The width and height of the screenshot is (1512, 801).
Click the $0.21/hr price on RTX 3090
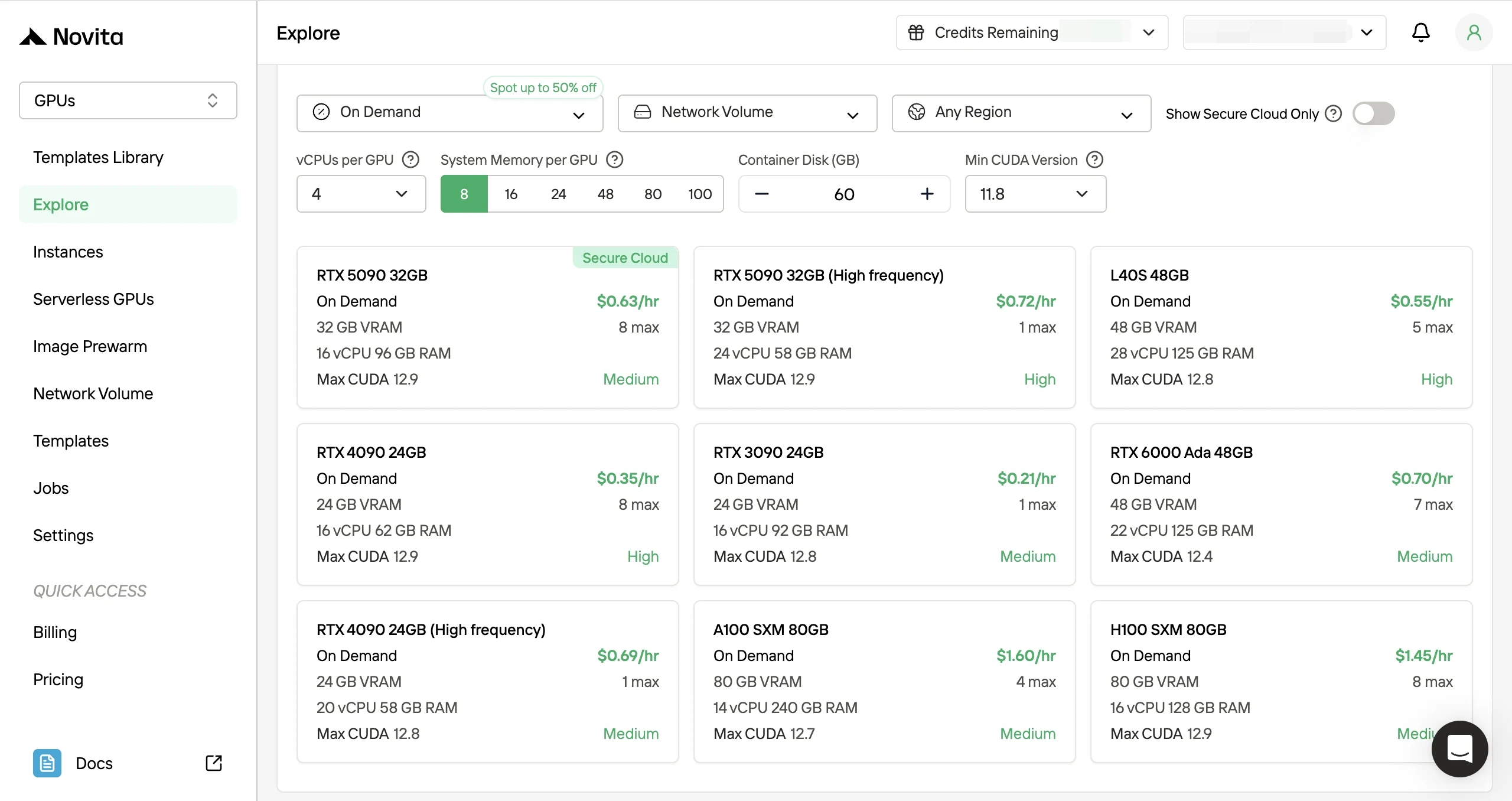pyautogui.click(x=1027, y=478)
